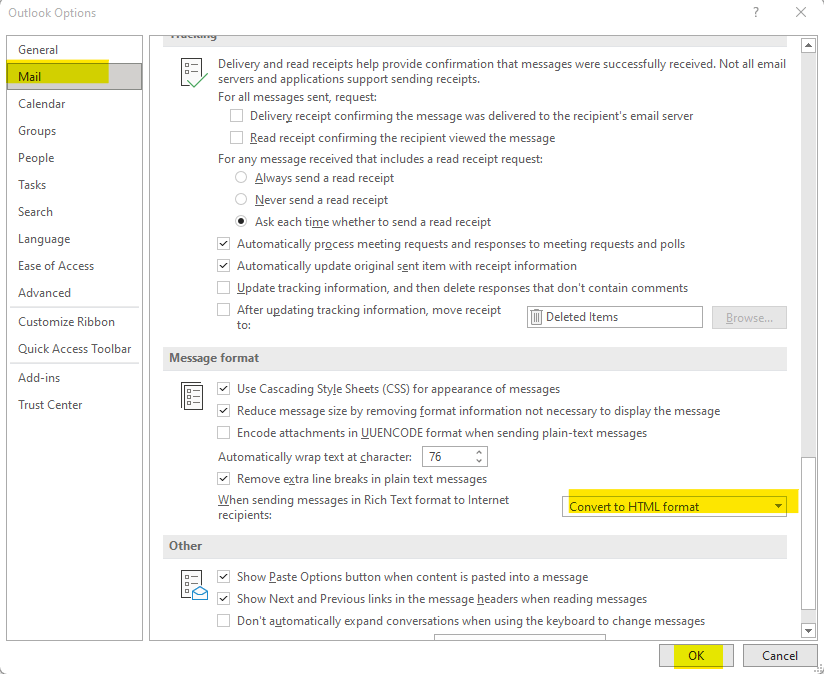Open Convert to HTML format dropdown
Screen dimensions: 824x674
tap(674, 506)
